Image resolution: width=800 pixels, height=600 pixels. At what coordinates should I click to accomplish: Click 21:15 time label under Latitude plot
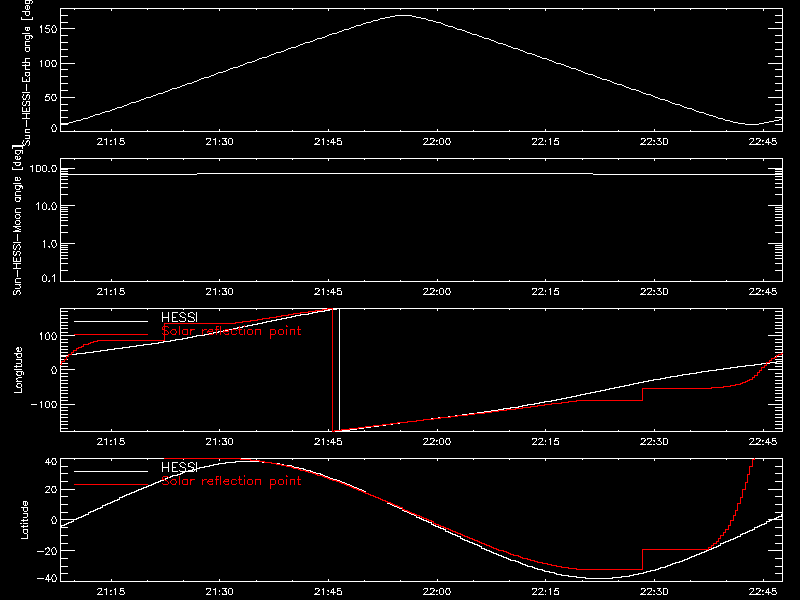click(111, 592)
